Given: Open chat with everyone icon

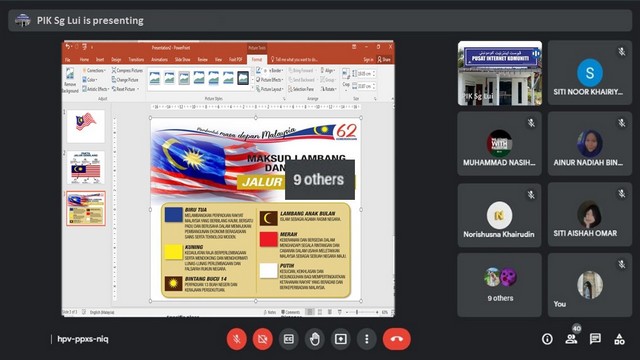Looking at the screenshot, I should (595, 339).
